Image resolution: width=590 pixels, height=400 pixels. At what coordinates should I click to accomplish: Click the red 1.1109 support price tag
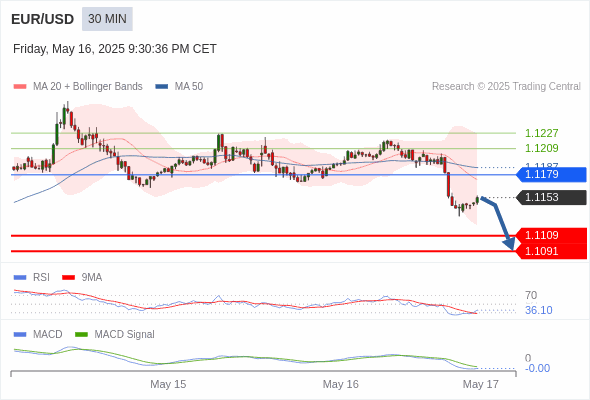point(551,236)
